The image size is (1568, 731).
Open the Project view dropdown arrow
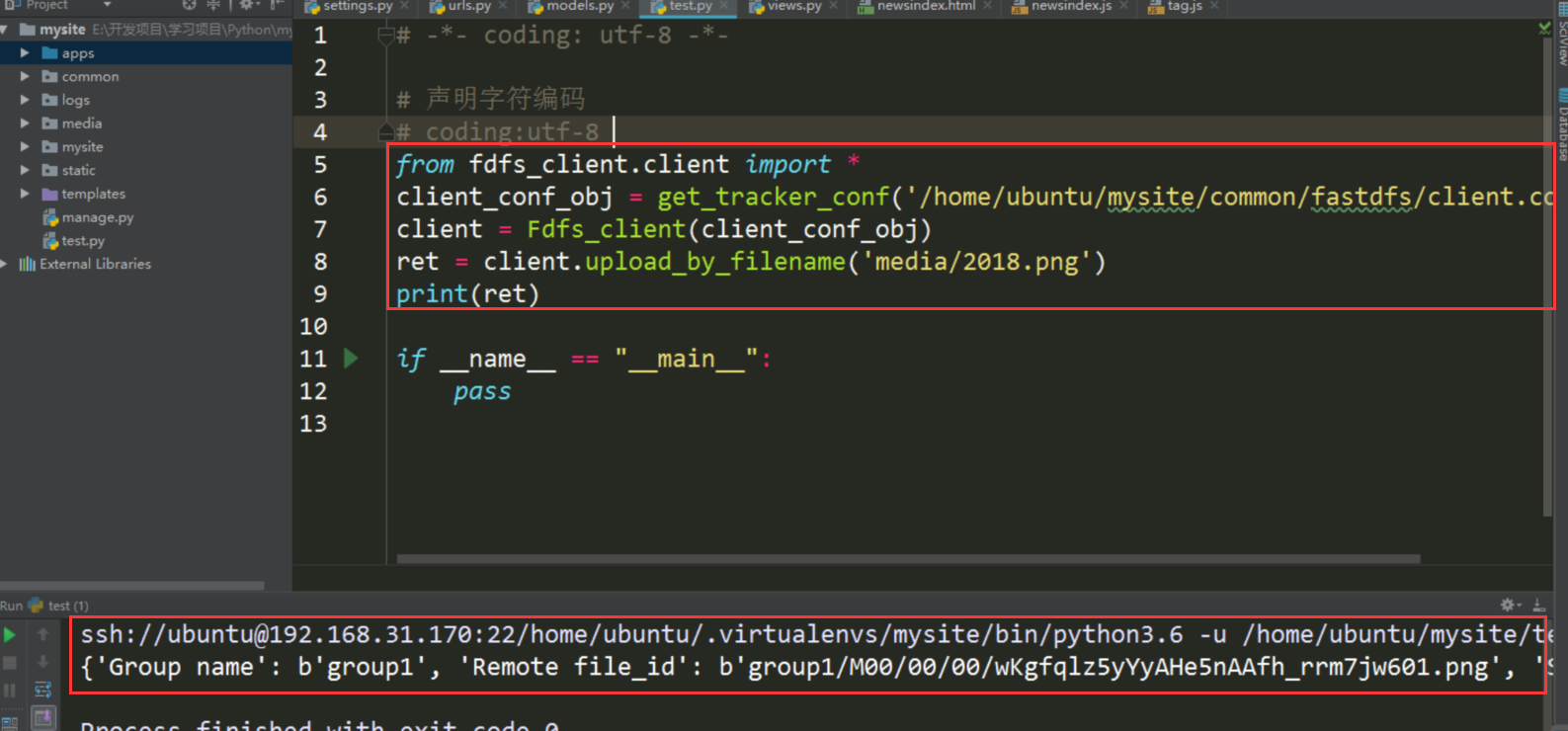point(107,5)
